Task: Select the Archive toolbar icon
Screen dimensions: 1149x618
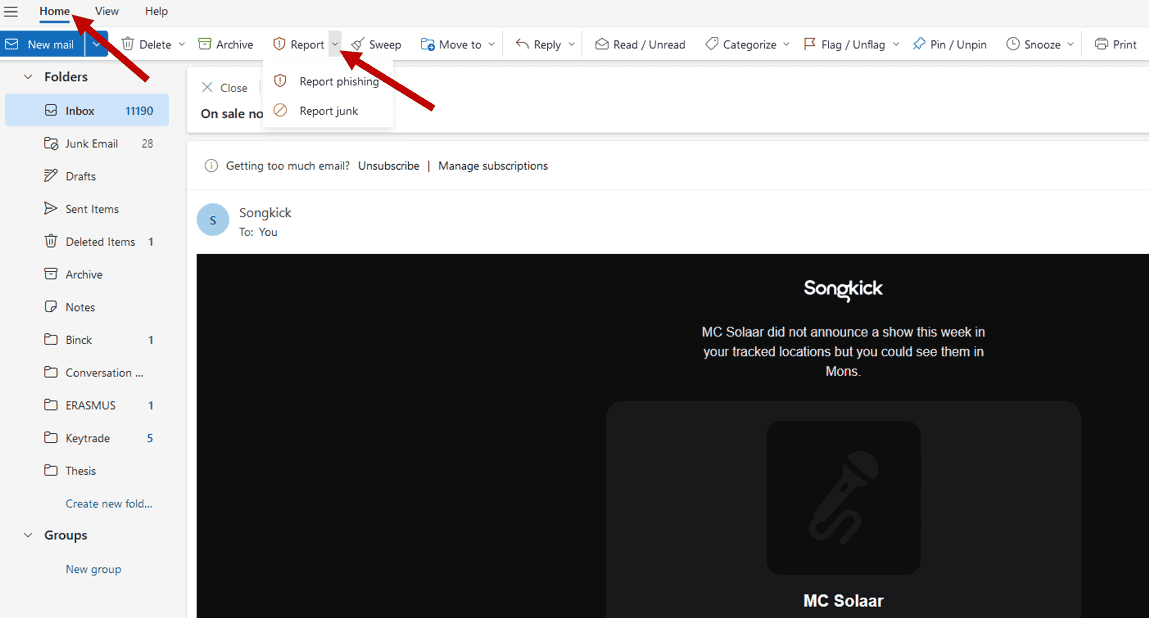Action: pos(226,44)
